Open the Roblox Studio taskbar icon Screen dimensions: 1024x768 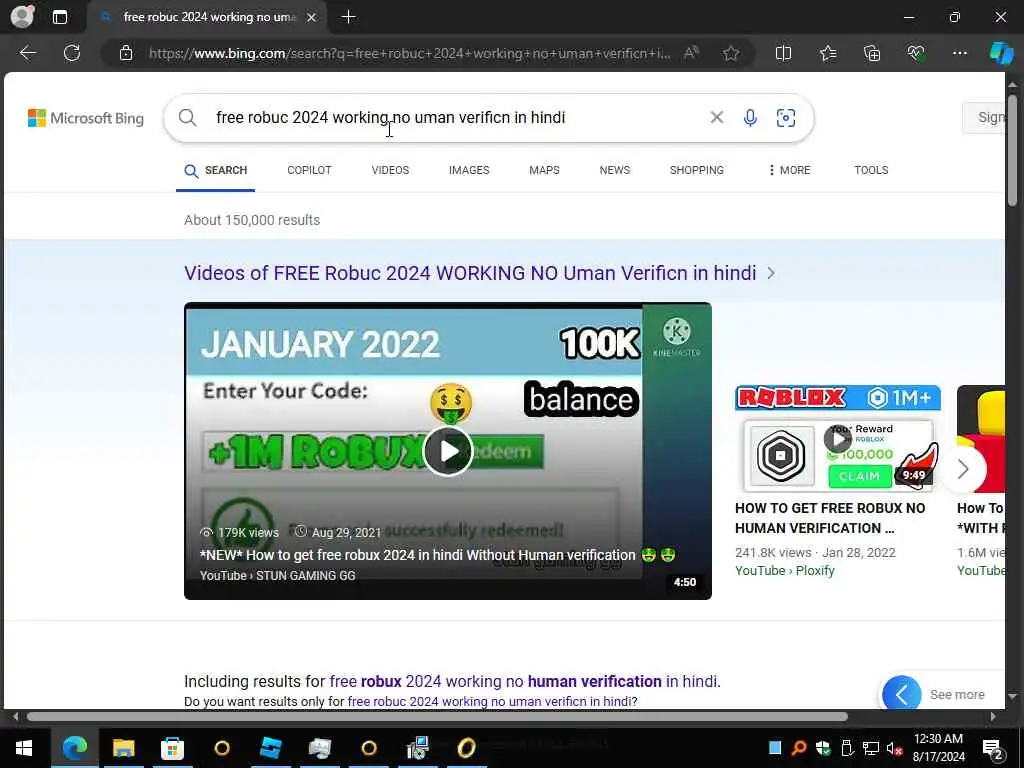(270, 748)
